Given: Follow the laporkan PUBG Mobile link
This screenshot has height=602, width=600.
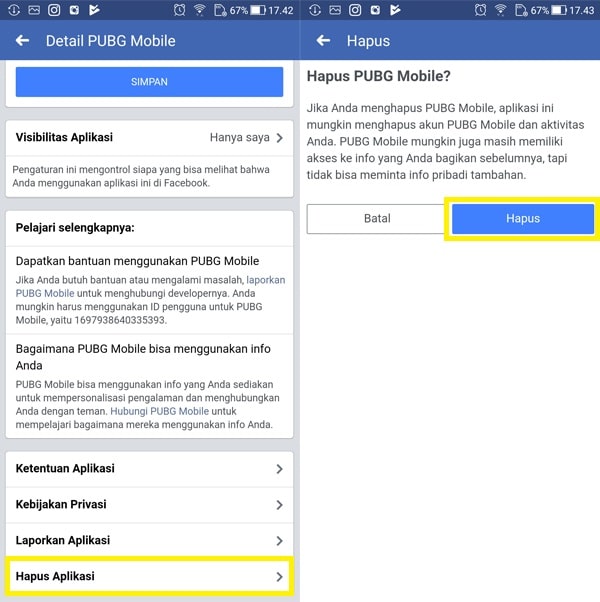Looking at the screenshot, I should 150,286.
